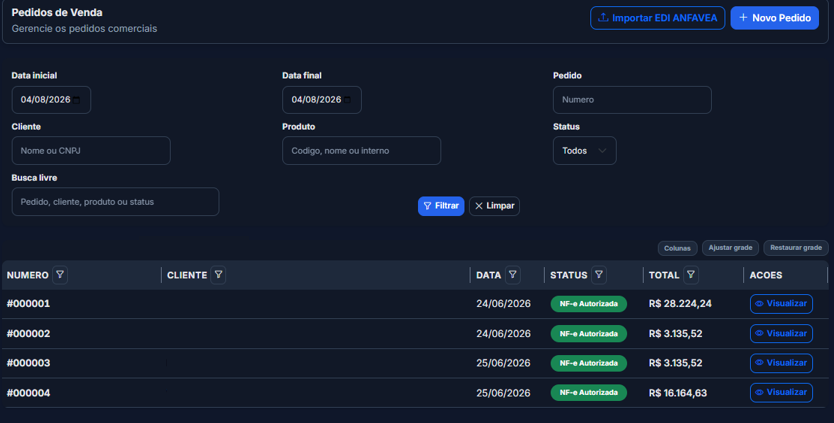
Task: Click the TOTAL column filter icon
Action: click(x=690, y=275)
